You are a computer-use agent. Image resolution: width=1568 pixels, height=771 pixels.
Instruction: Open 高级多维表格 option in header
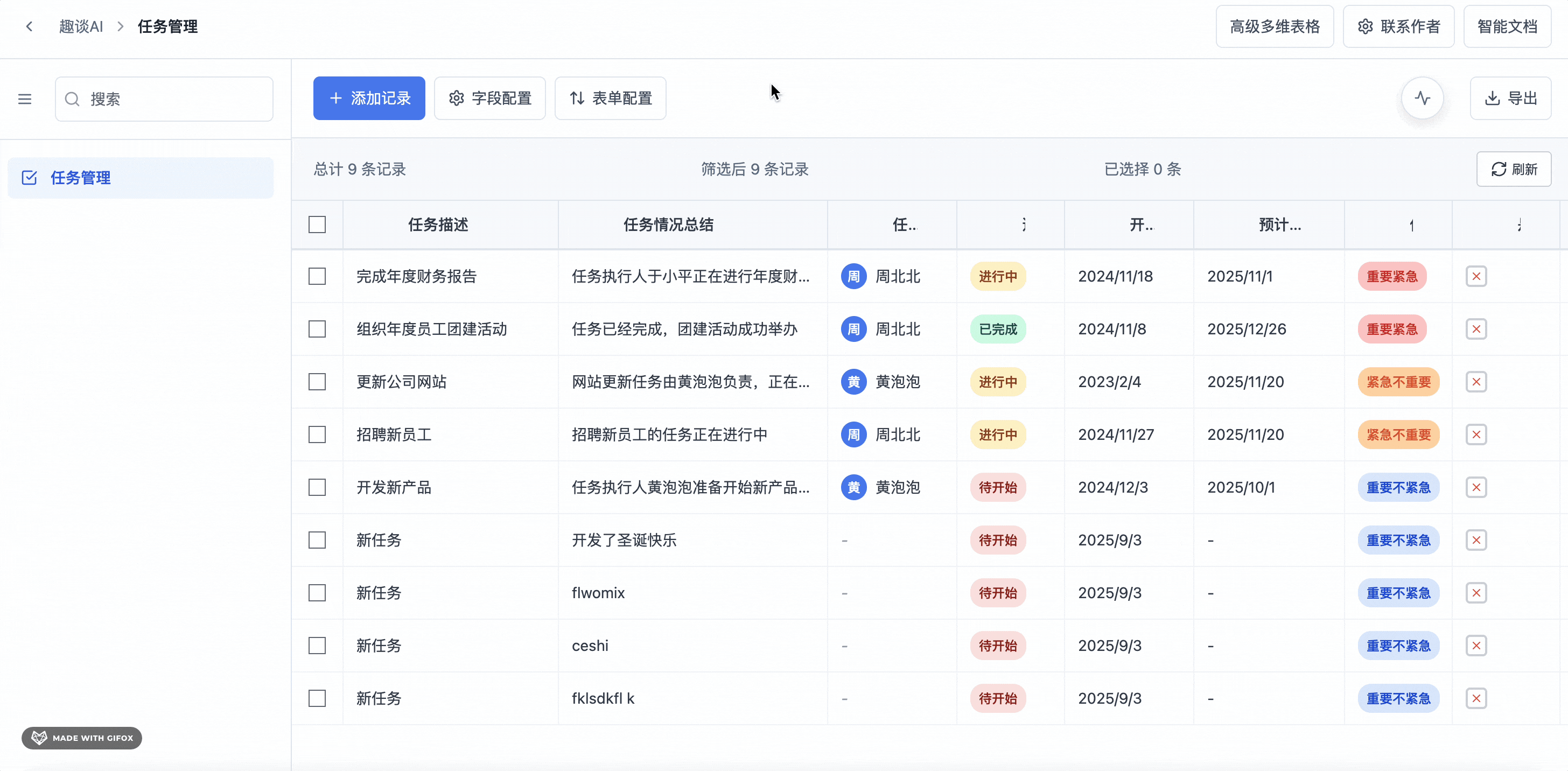1275,27
